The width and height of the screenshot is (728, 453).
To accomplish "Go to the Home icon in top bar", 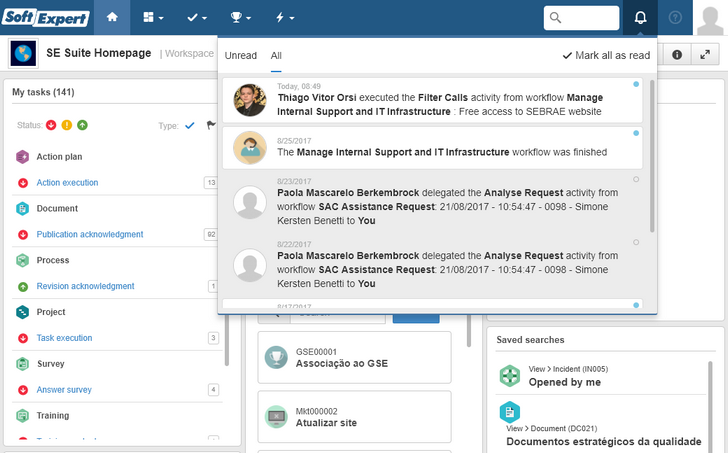I will (112, 18).
